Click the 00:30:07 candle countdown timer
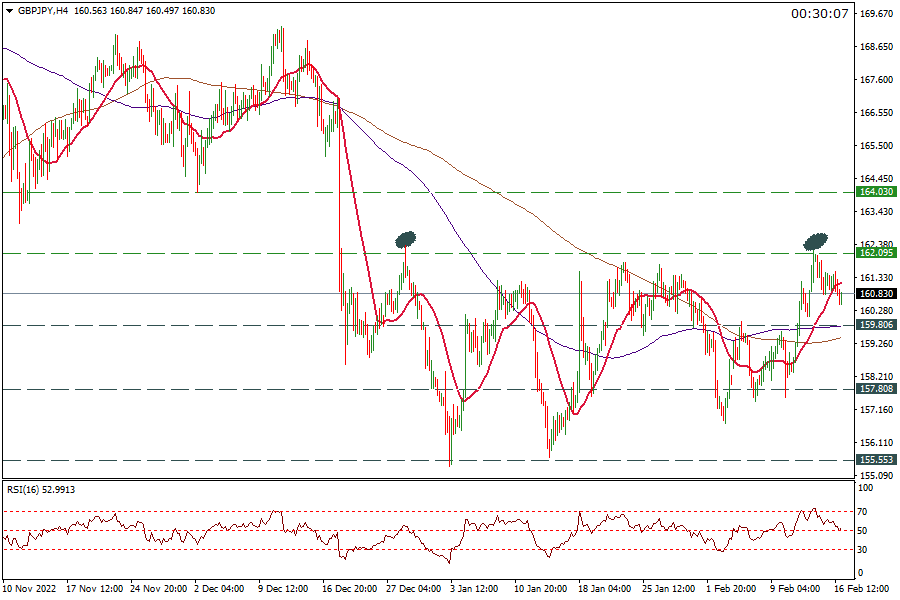The width and height of the screenshot is (900, 600). click(819, 14)
